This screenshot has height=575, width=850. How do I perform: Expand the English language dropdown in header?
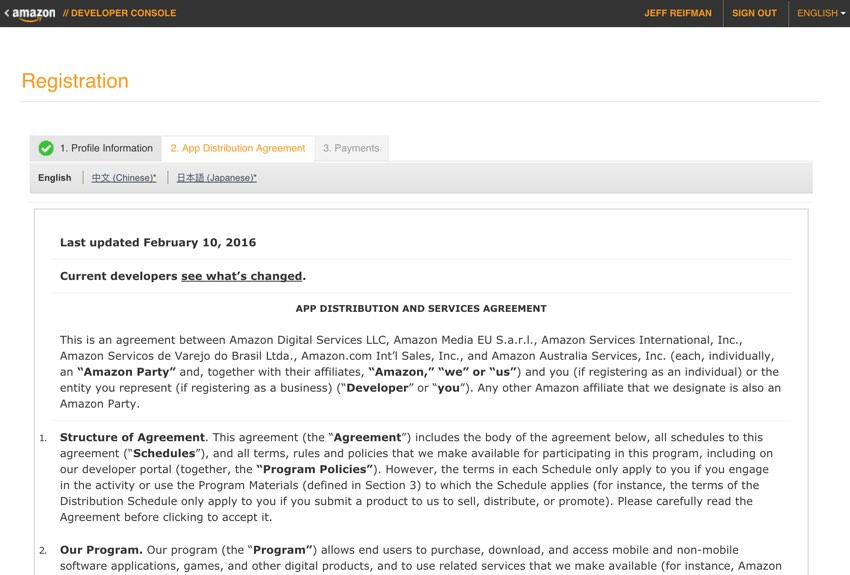821,13
